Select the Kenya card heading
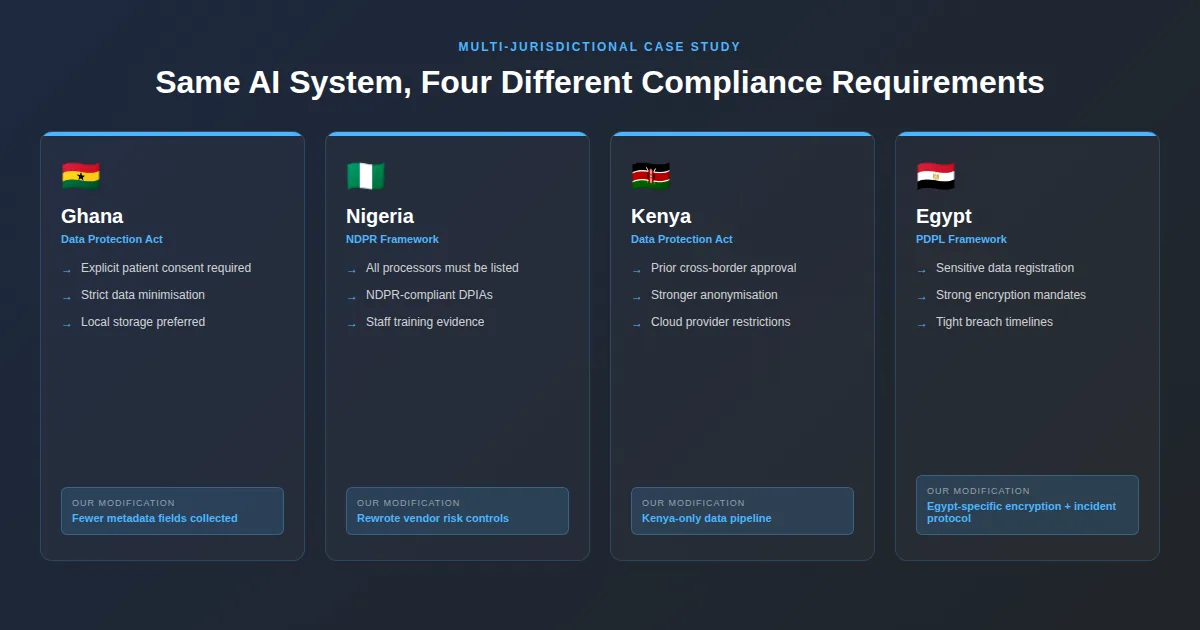 (x=661, y=216)
